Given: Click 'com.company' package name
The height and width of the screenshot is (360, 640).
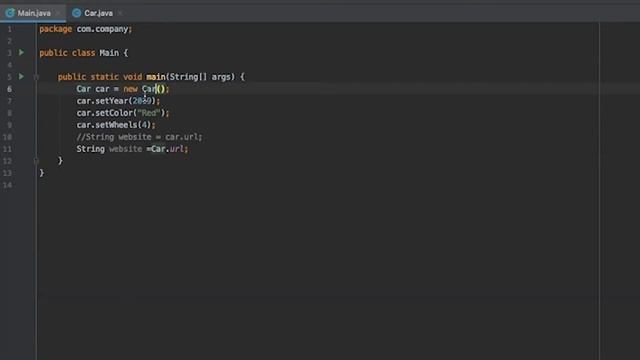Looking at the screenshot, I should pos(102,29).
